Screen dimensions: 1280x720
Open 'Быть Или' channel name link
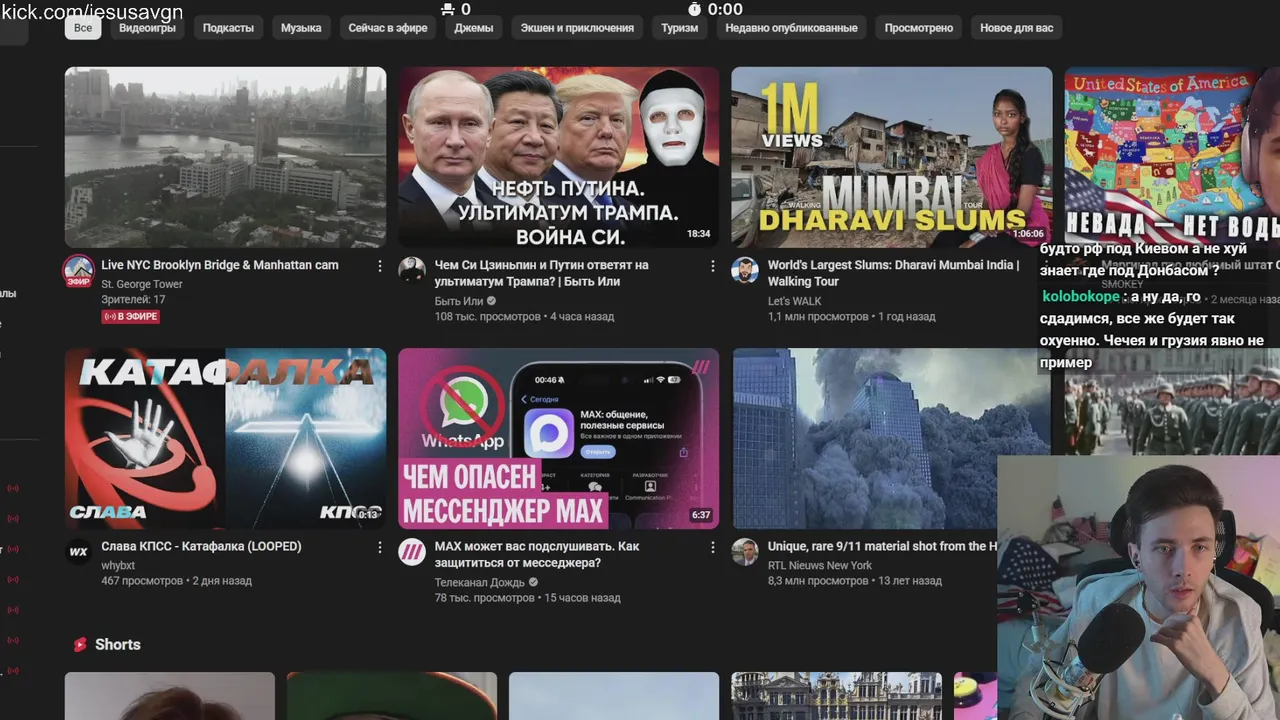coord(459,301)
